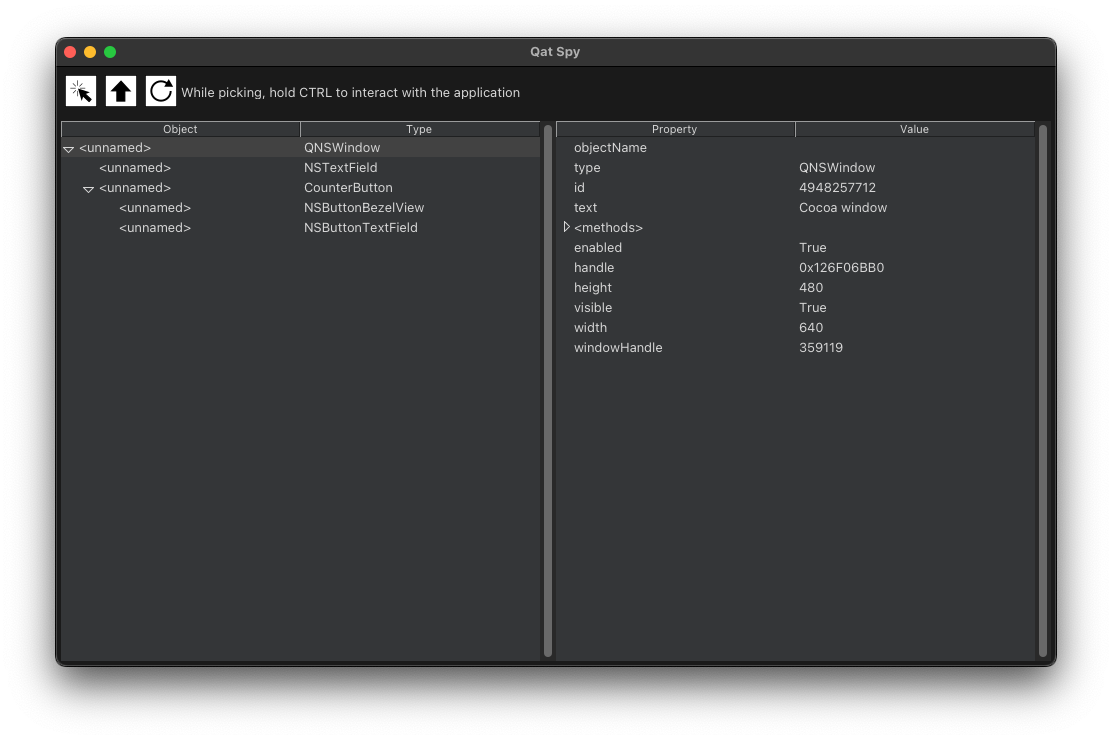Select the objectName property row
Viewport: 1112px width, 740px height.
tap(796, 148)
